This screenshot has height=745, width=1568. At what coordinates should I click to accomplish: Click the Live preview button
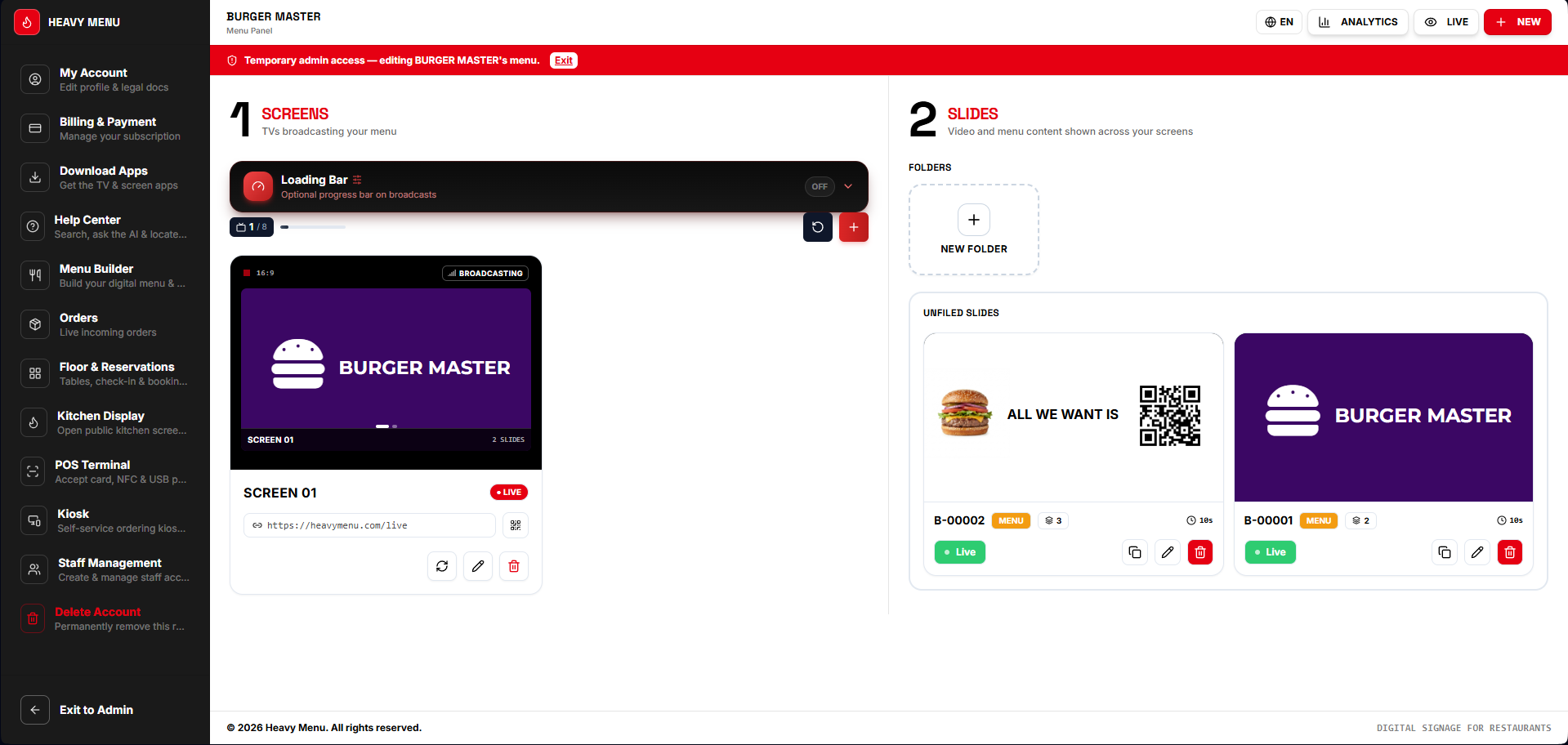click(x=1446, y=22)
